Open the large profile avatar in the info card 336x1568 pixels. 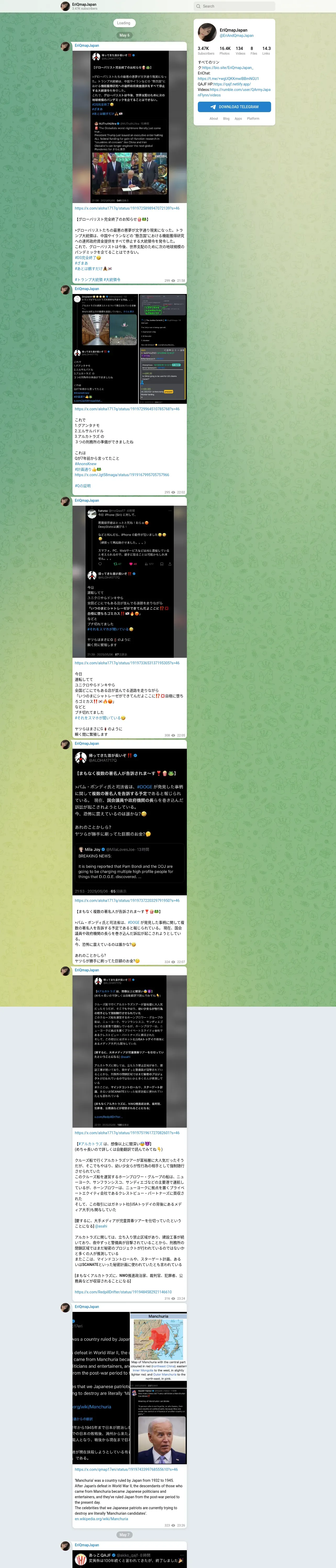(x=207, y=32)
